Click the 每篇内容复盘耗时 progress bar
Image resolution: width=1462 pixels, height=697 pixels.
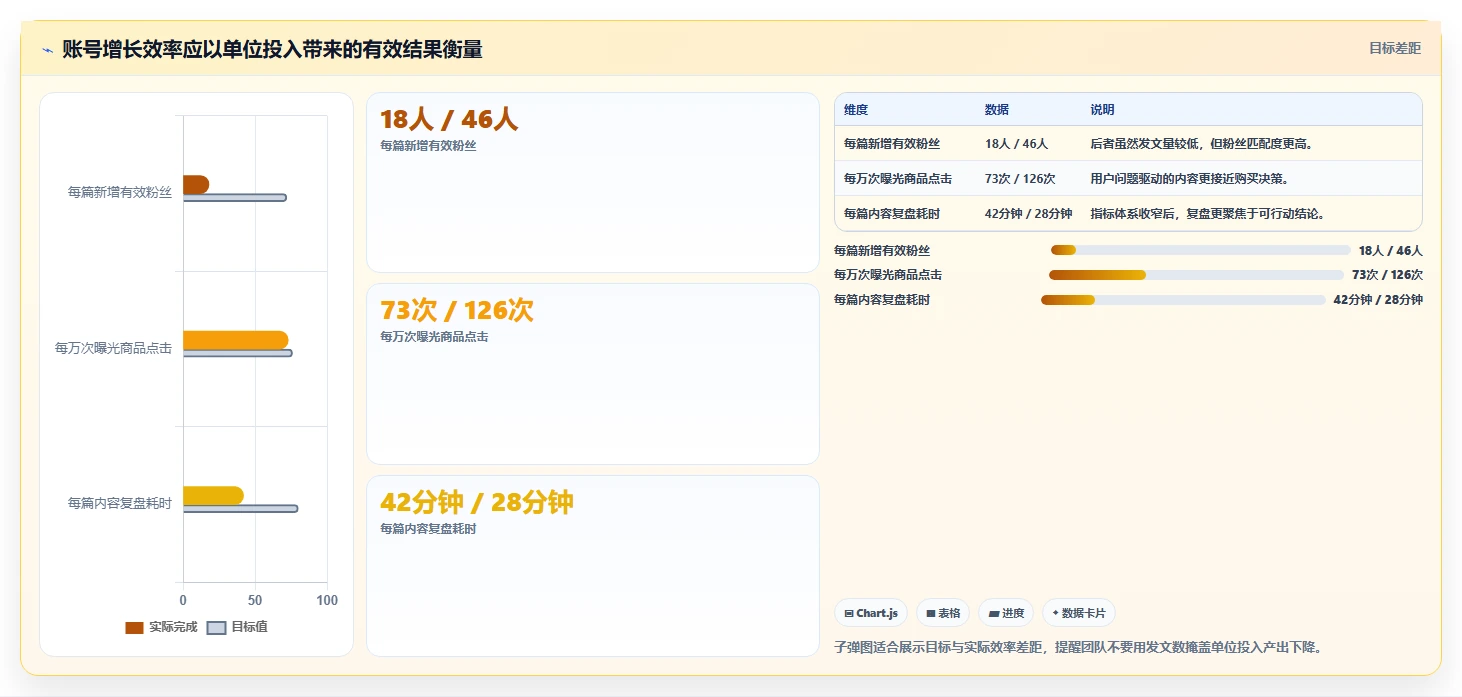1183,300
